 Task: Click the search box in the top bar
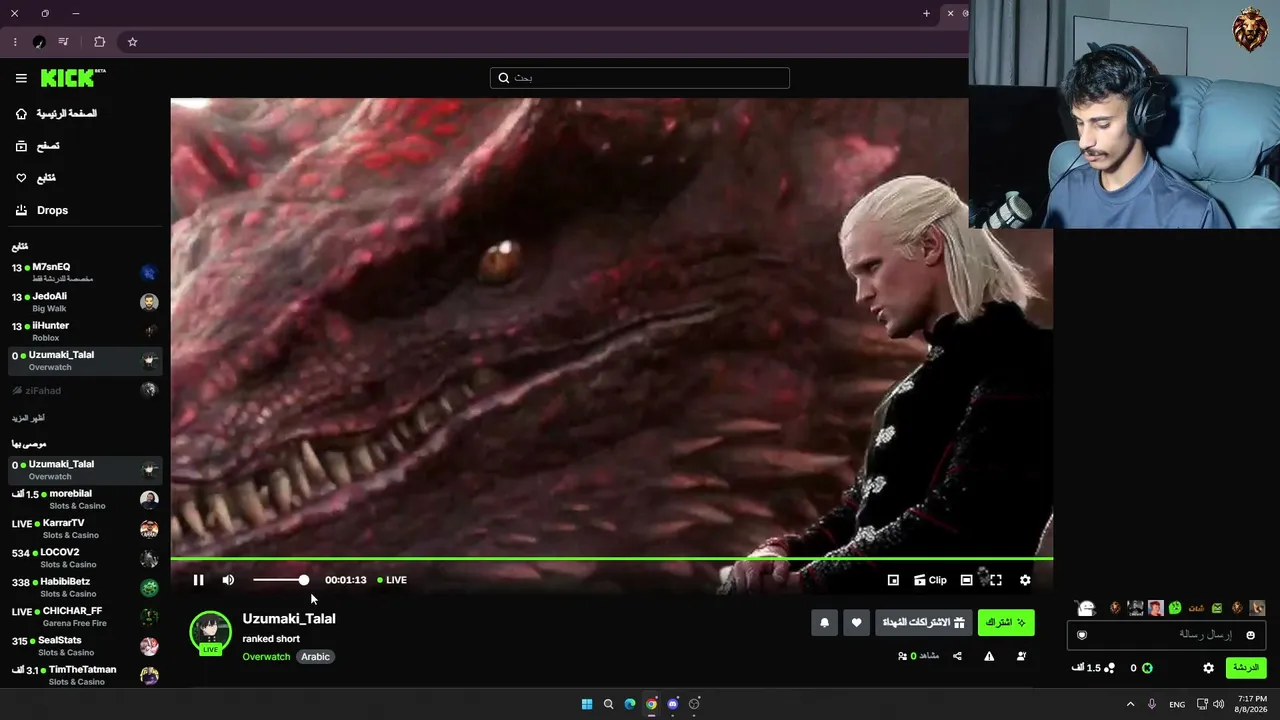640,78
